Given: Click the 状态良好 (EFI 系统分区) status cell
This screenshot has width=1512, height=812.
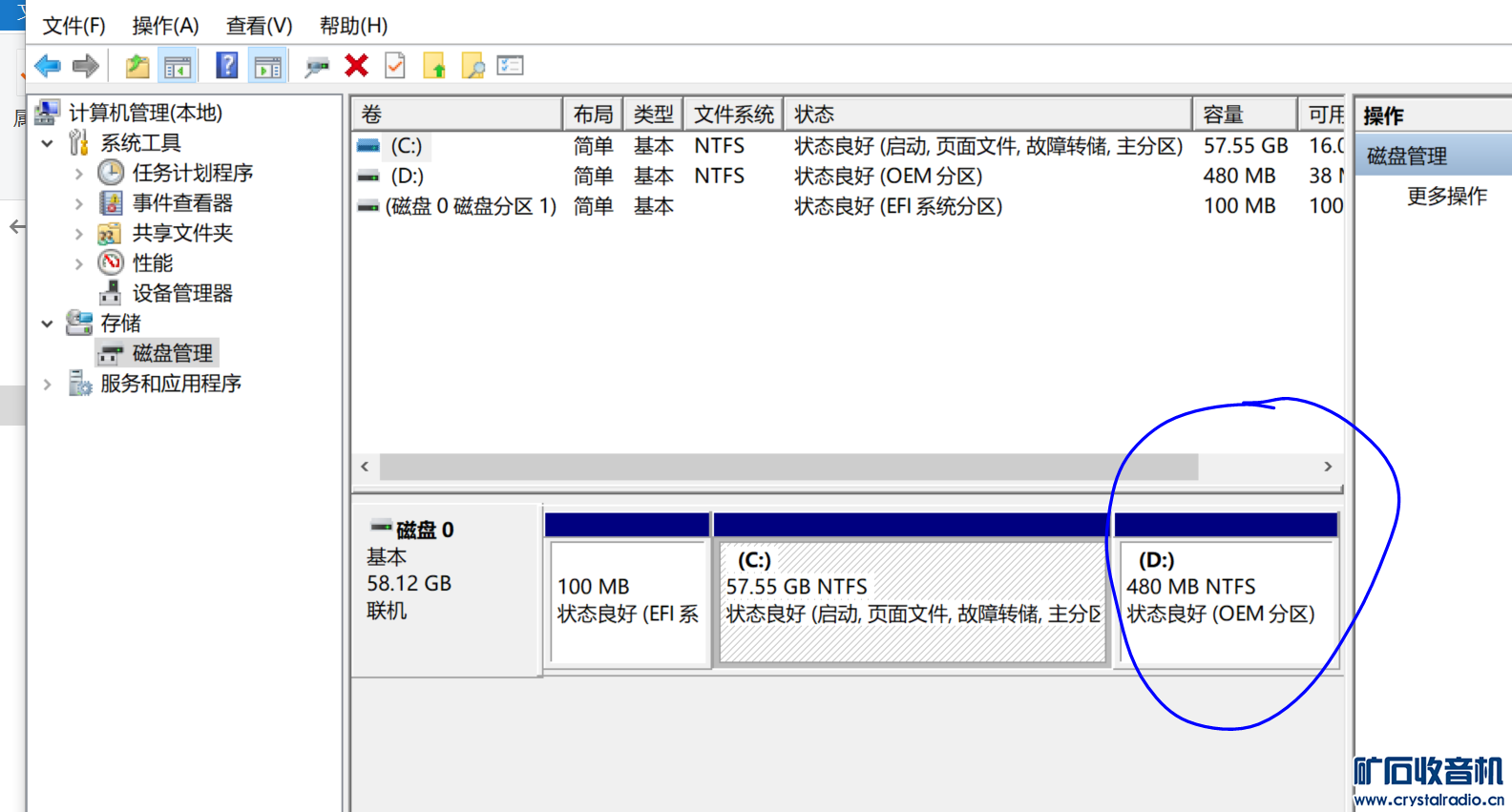Looking at the screenshot, I should 898,206.
